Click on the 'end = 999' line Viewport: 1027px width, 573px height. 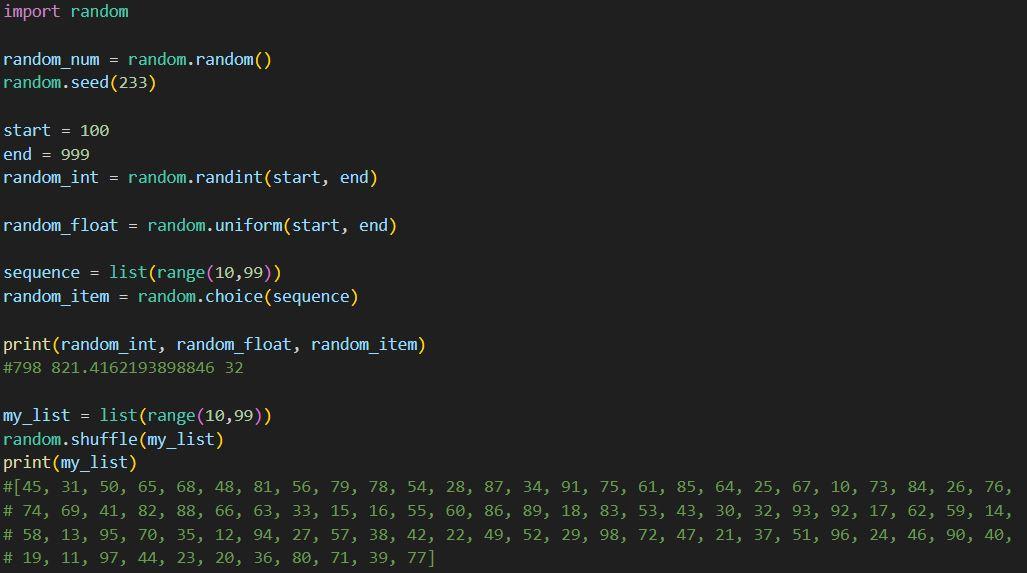click(47, 155)
